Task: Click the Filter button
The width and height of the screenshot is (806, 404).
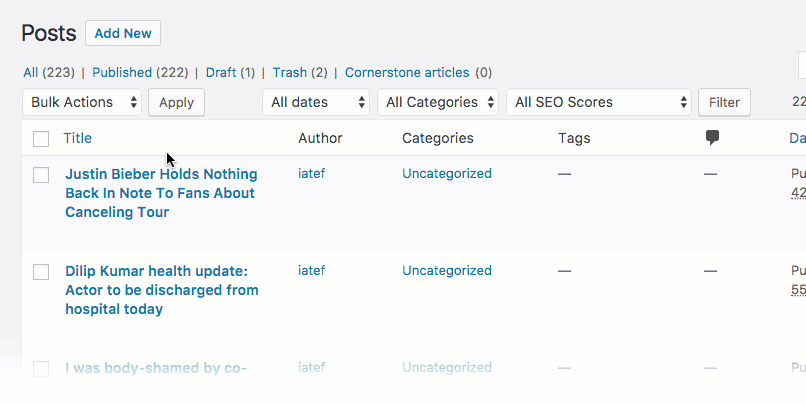Action: 724,102
